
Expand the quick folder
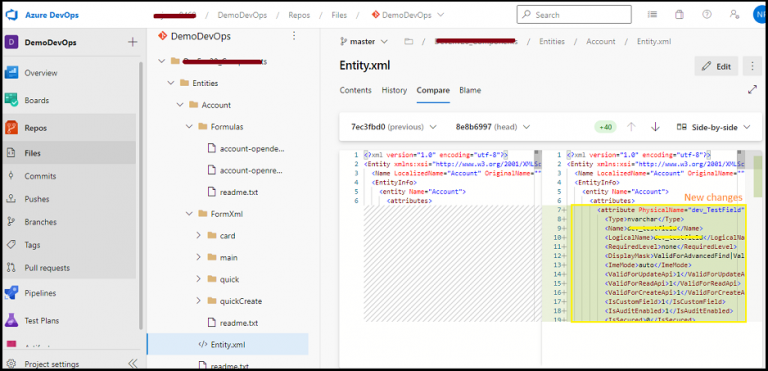pyautogui.click(x=198, y=279)
